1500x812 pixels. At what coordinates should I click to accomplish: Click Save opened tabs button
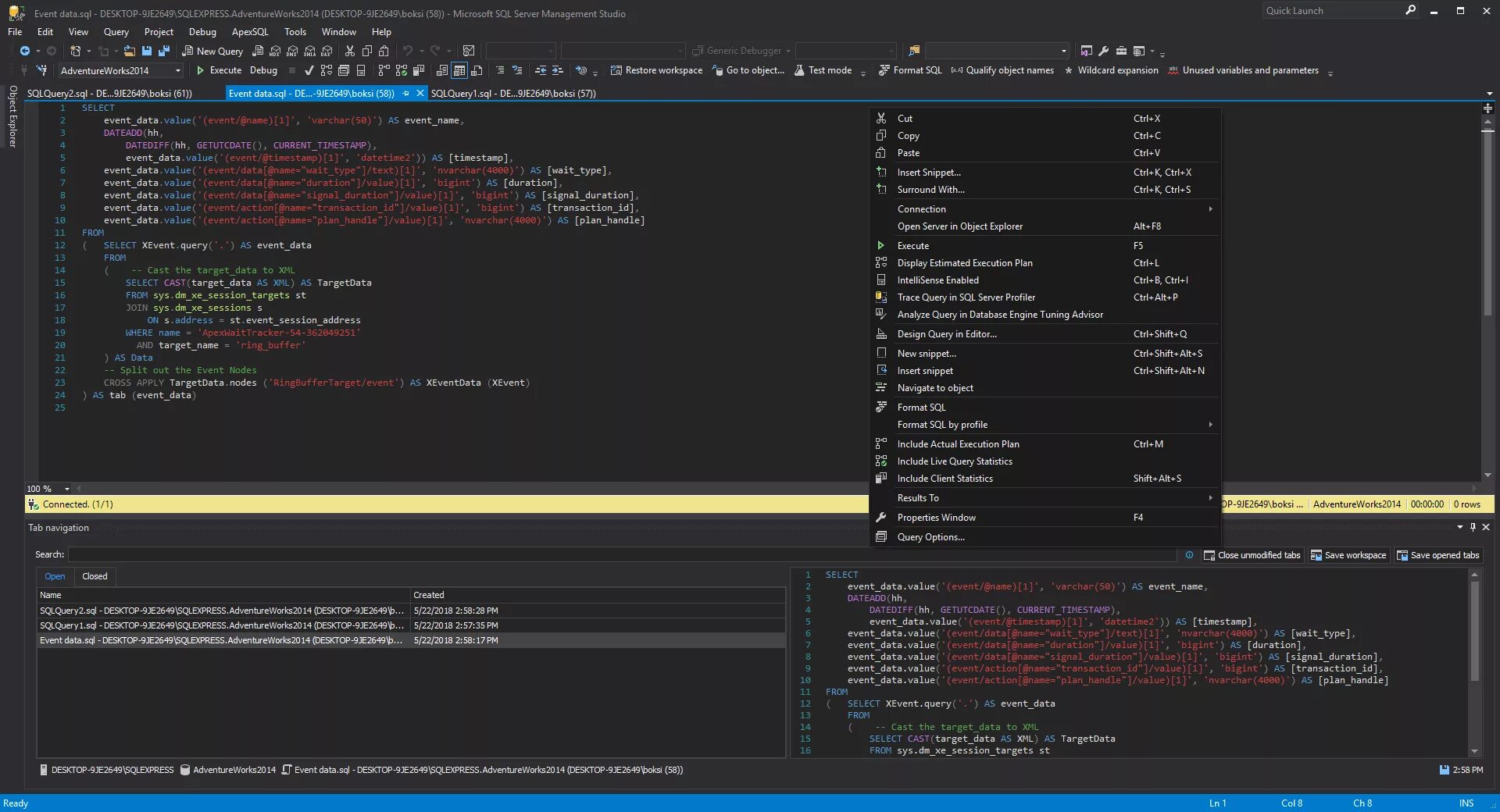pyautogui.click(x=1437, y=555)
